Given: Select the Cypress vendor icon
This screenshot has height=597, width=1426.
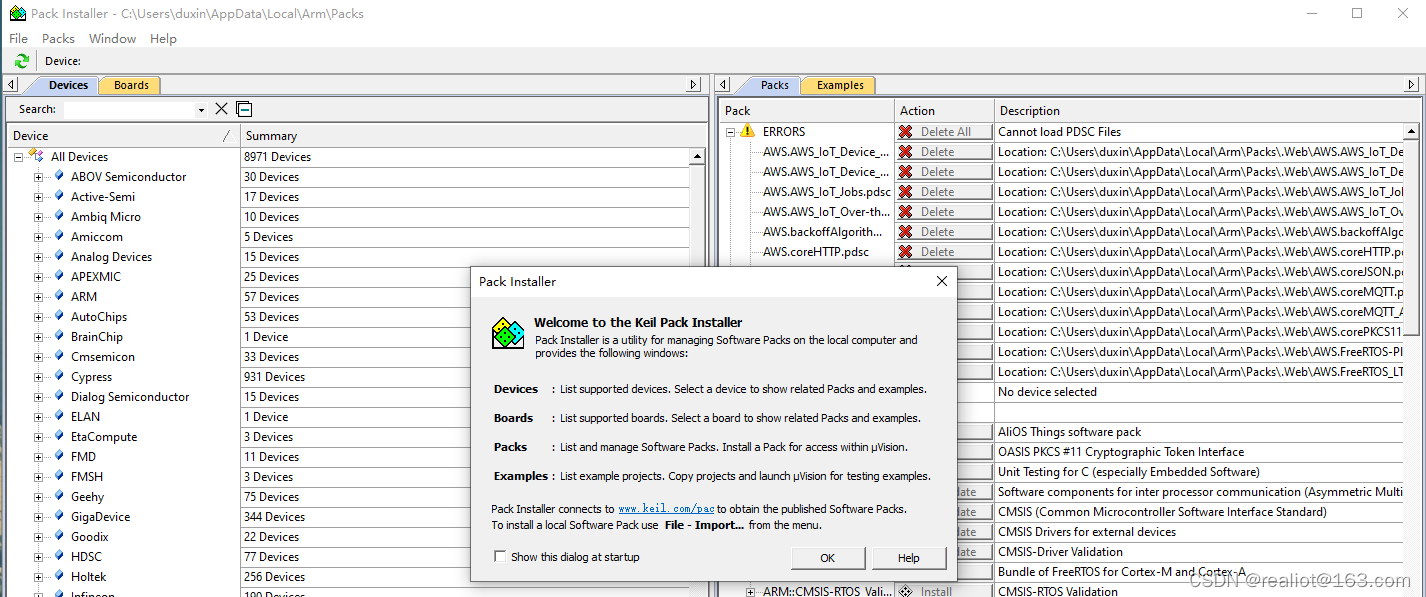Looking at the screenshot, I should 59,376.
